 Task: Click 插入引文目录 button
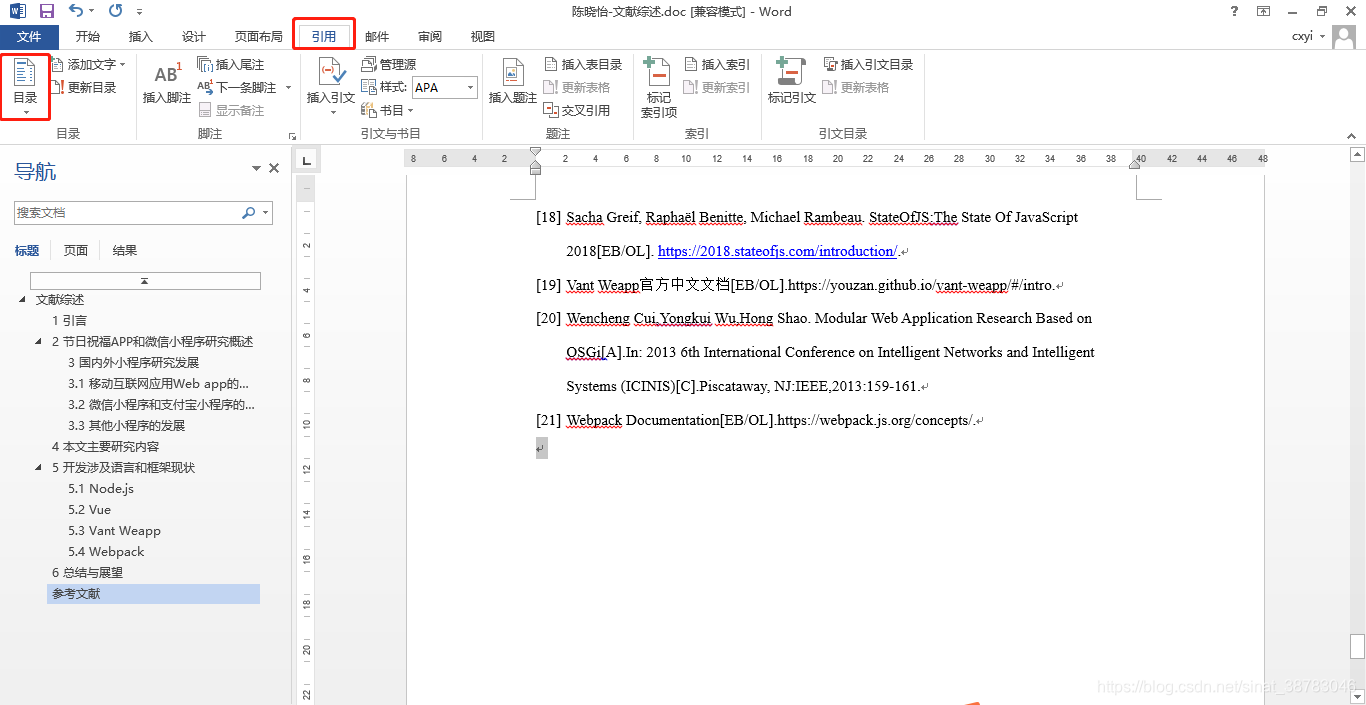pos(868,64)
